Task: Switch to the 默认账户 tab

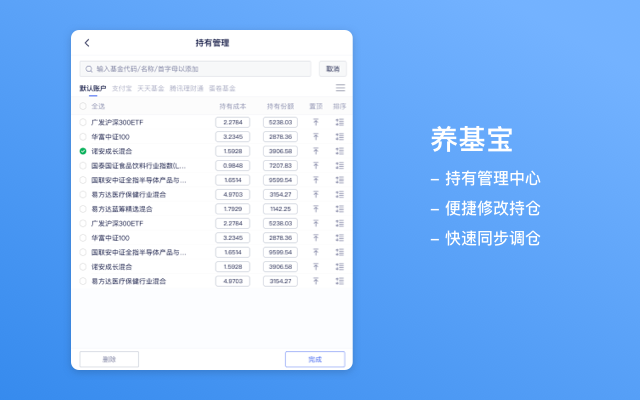Action: tap(93, 88)
